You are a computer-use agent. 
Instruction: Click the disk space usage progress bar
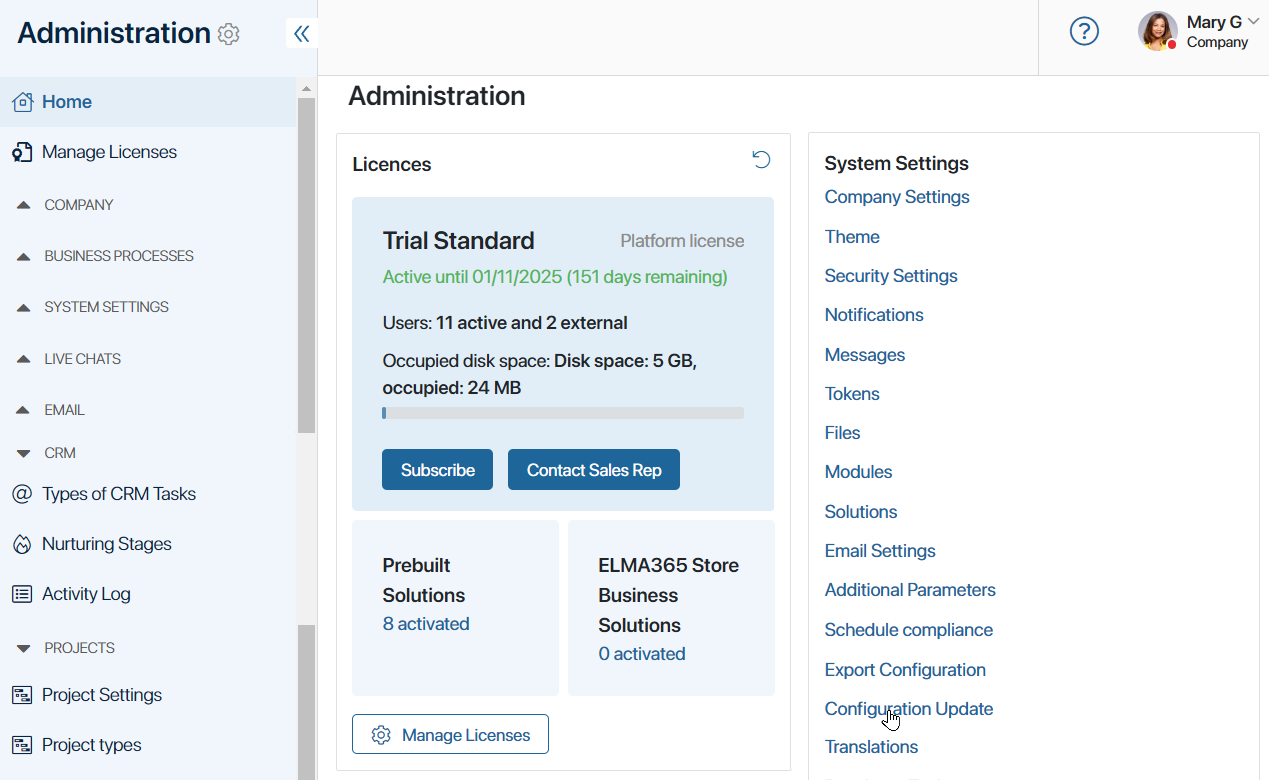[563, 413]
